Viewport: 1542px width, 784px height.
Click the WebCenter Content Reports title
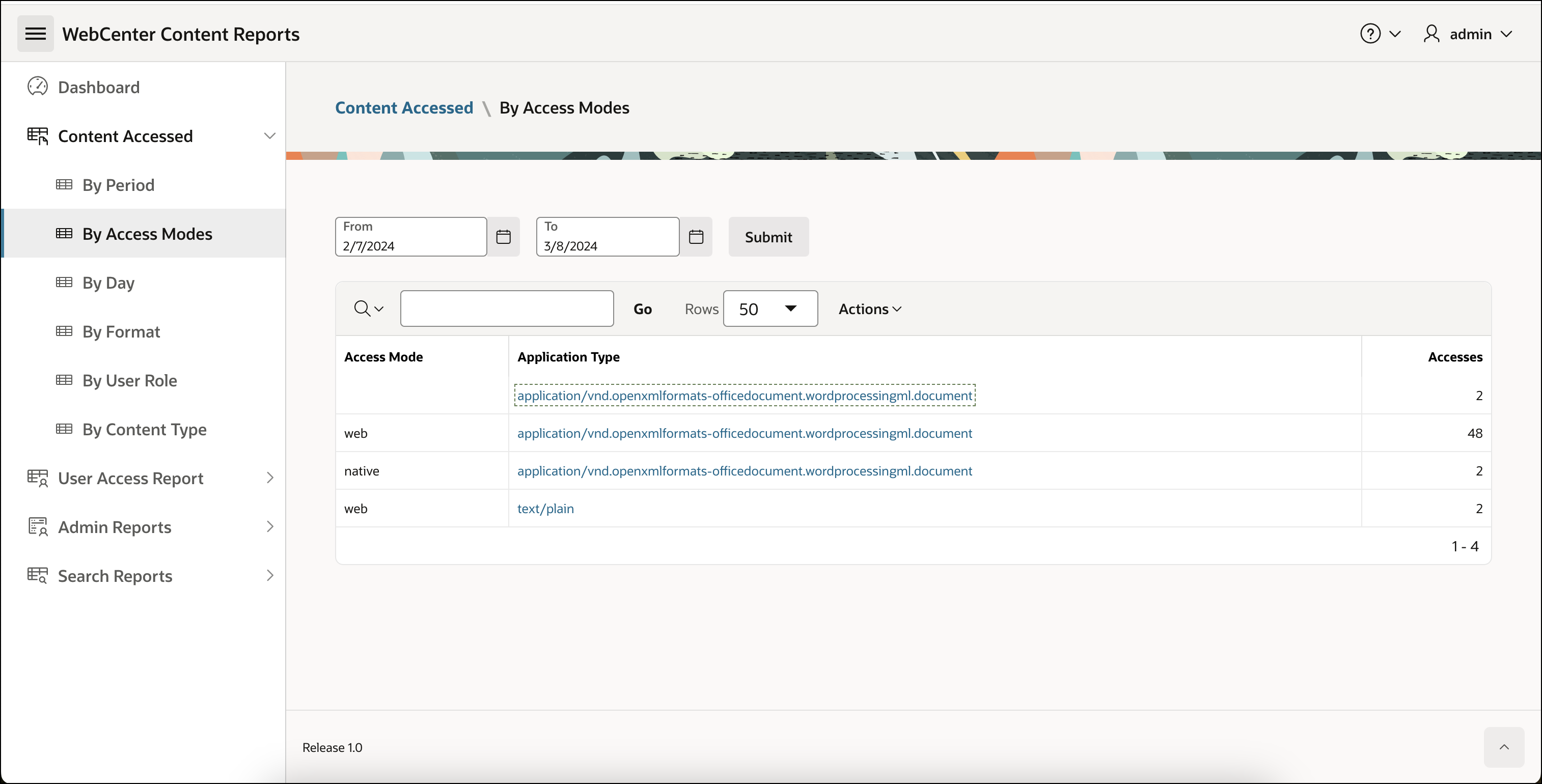pyautogui.click(x=181, y=34)
